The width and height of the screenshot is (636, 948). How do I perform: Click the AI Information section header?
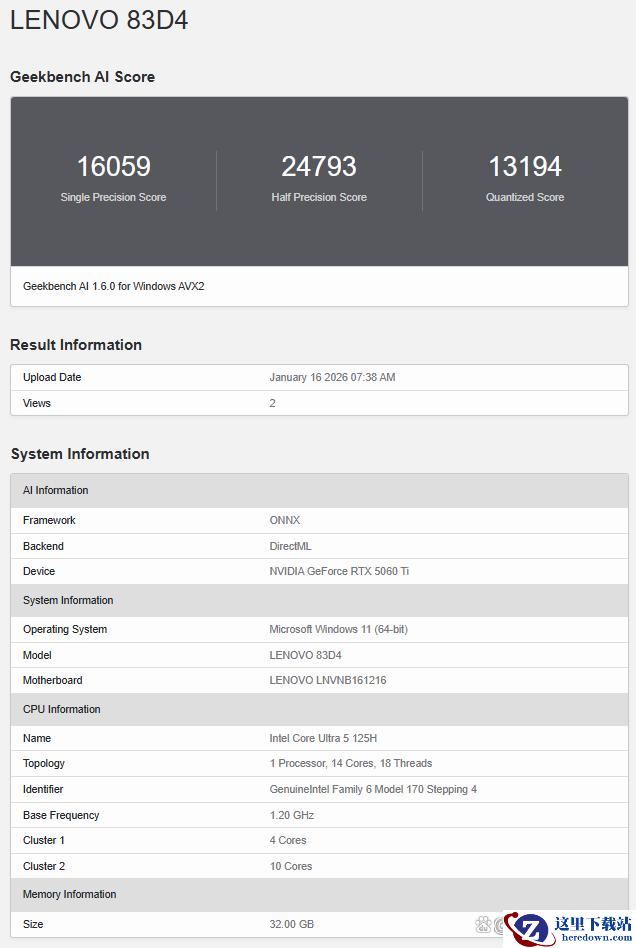tap(56, 490)
